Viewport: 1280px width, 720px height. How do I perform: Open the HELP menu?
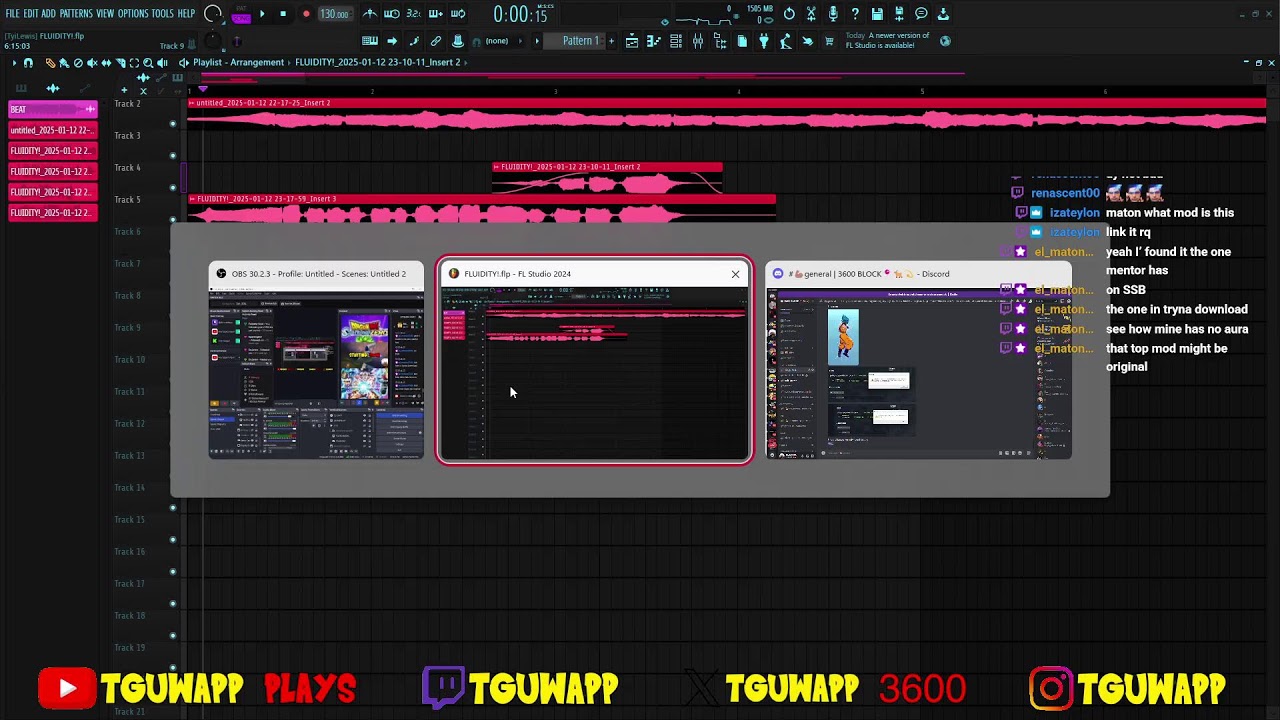click(186, 14)
